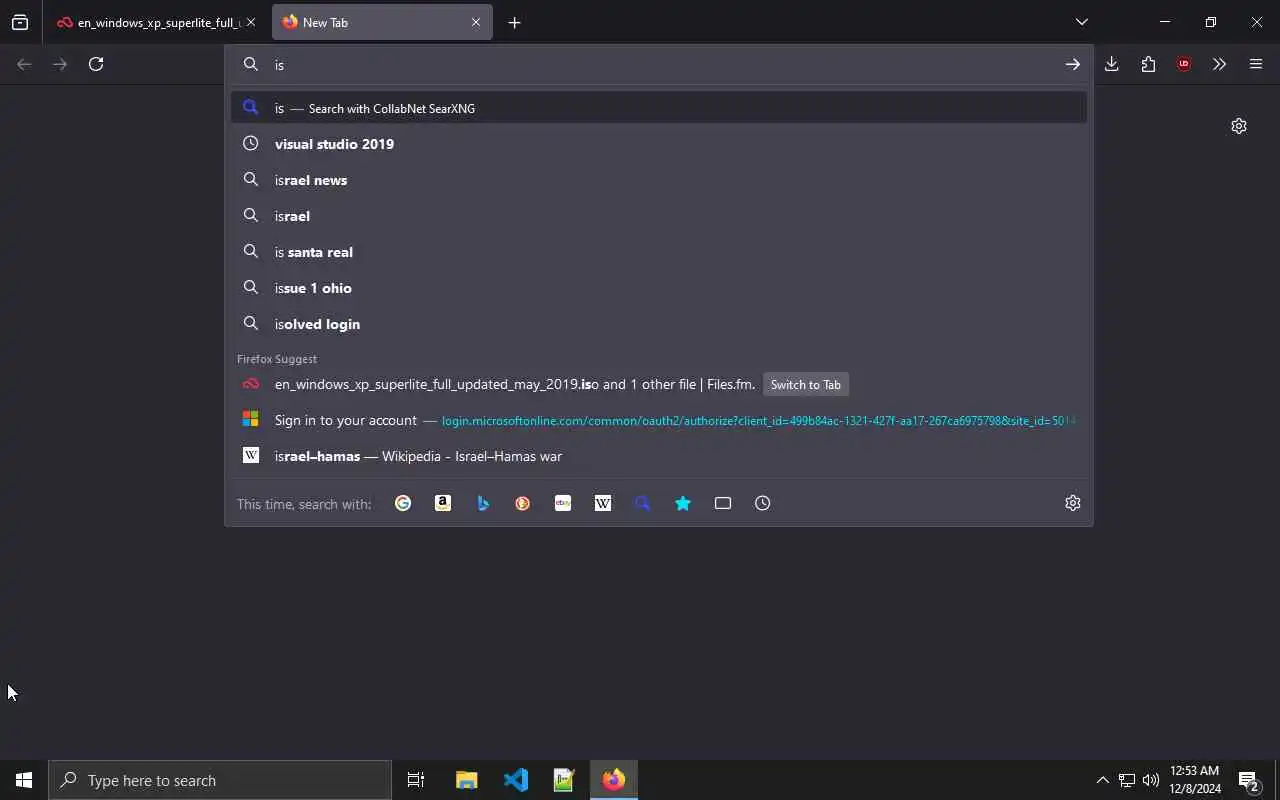The image size is (1280, 800).
Task: Select the New Tab tab
Action: click(x=382, y=22)
